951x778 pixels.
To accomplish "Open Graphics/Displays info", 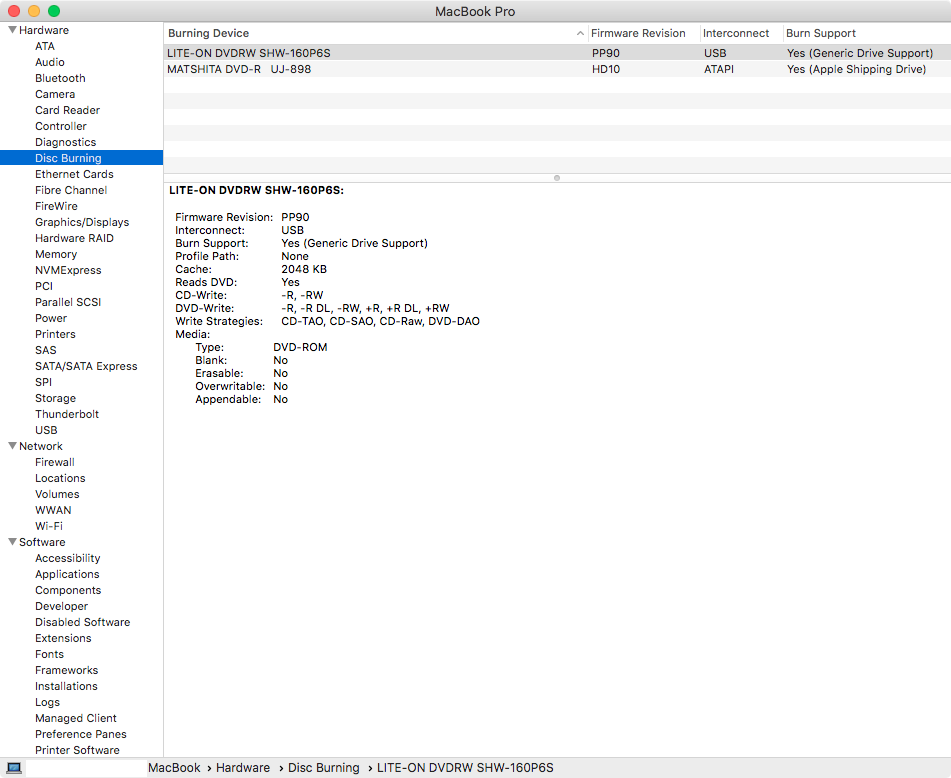I will coord(82,222).
